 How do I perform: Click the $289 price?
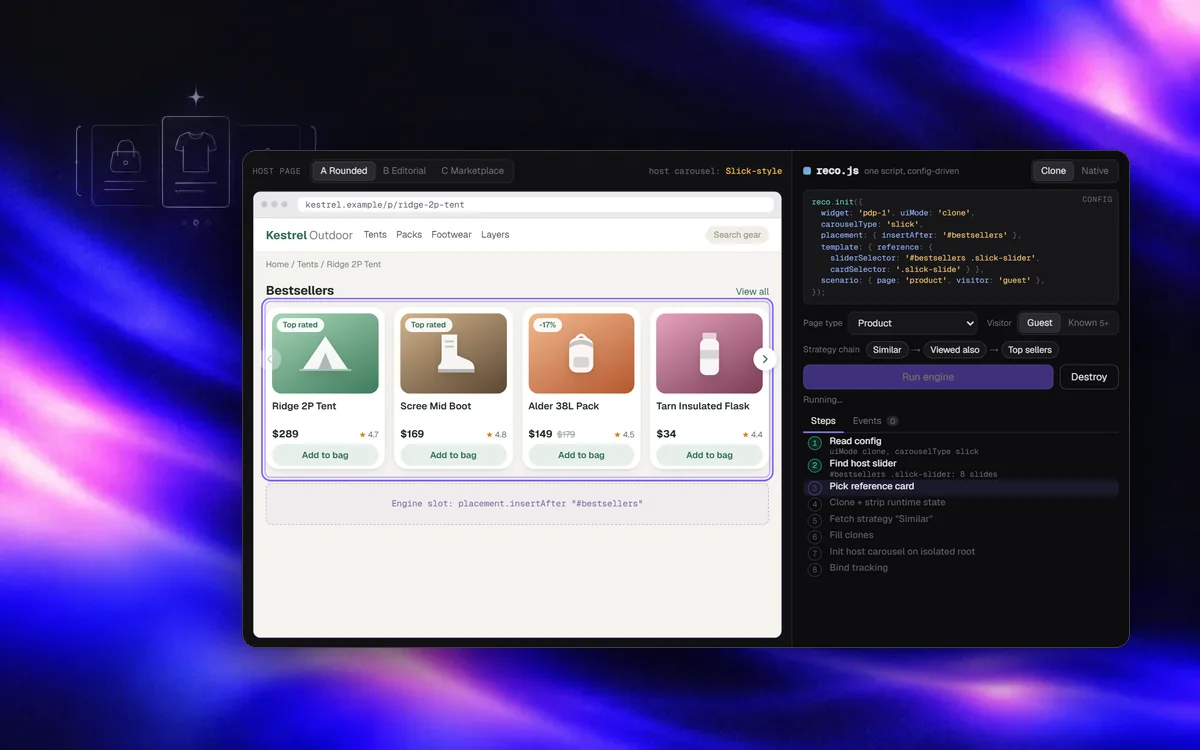point(285,434)
